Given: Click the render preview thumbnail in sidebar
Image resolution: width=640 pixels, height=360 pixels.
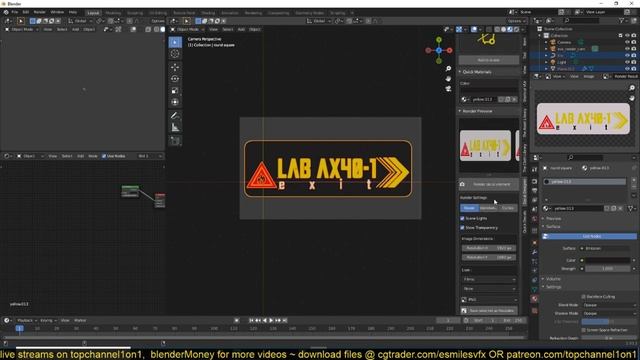Looking at the screenshot, I should tap(485, 146).
